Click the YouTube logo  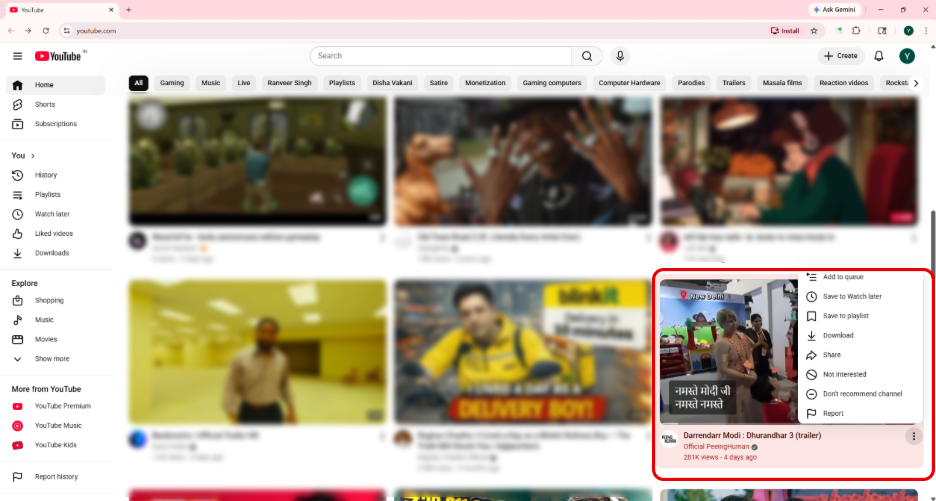(x=58, y=56)
